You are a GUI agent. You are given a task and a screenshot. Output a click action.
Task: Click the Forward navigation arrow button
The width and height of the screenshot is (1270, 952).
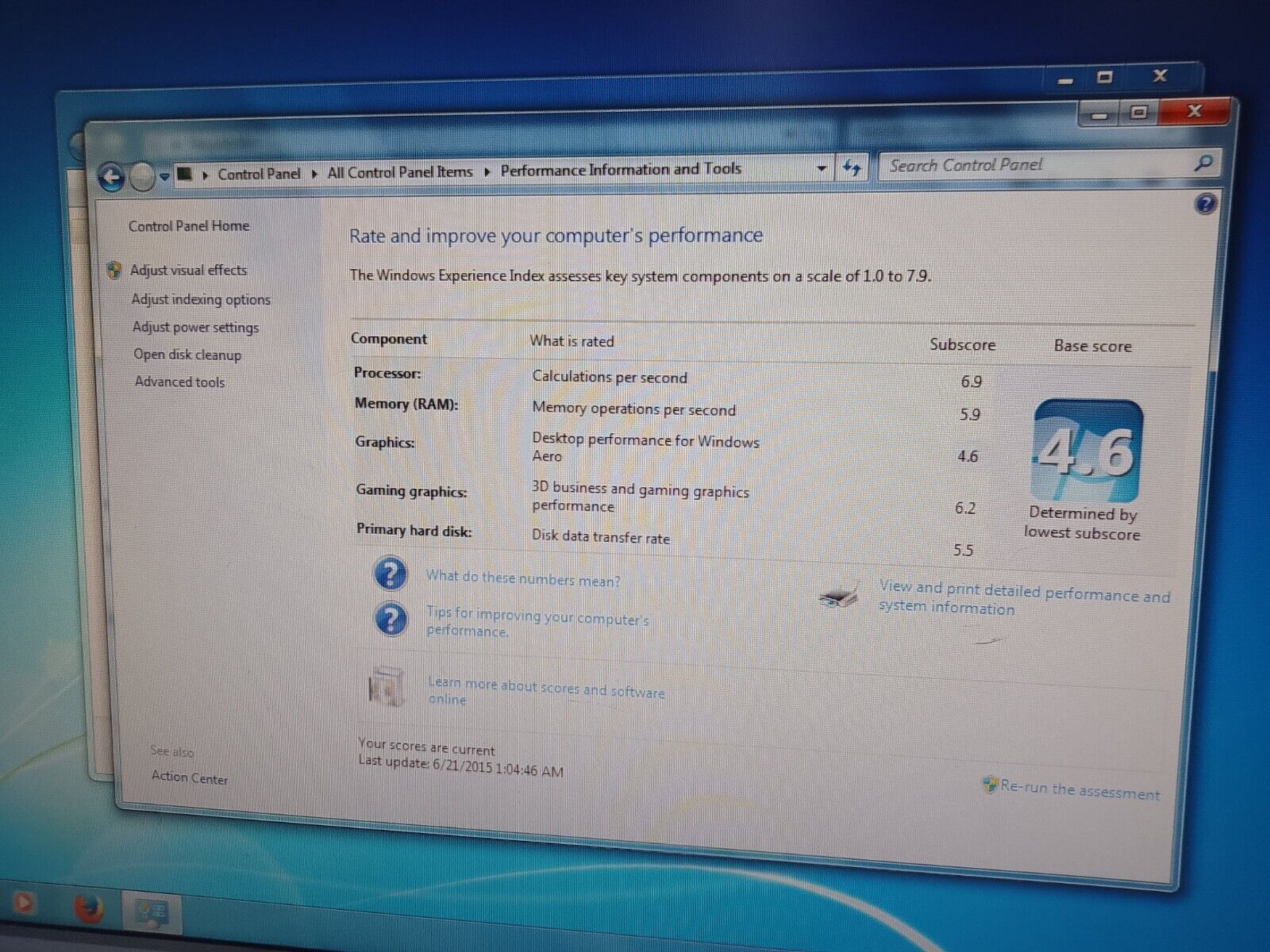tap(142, 176)
